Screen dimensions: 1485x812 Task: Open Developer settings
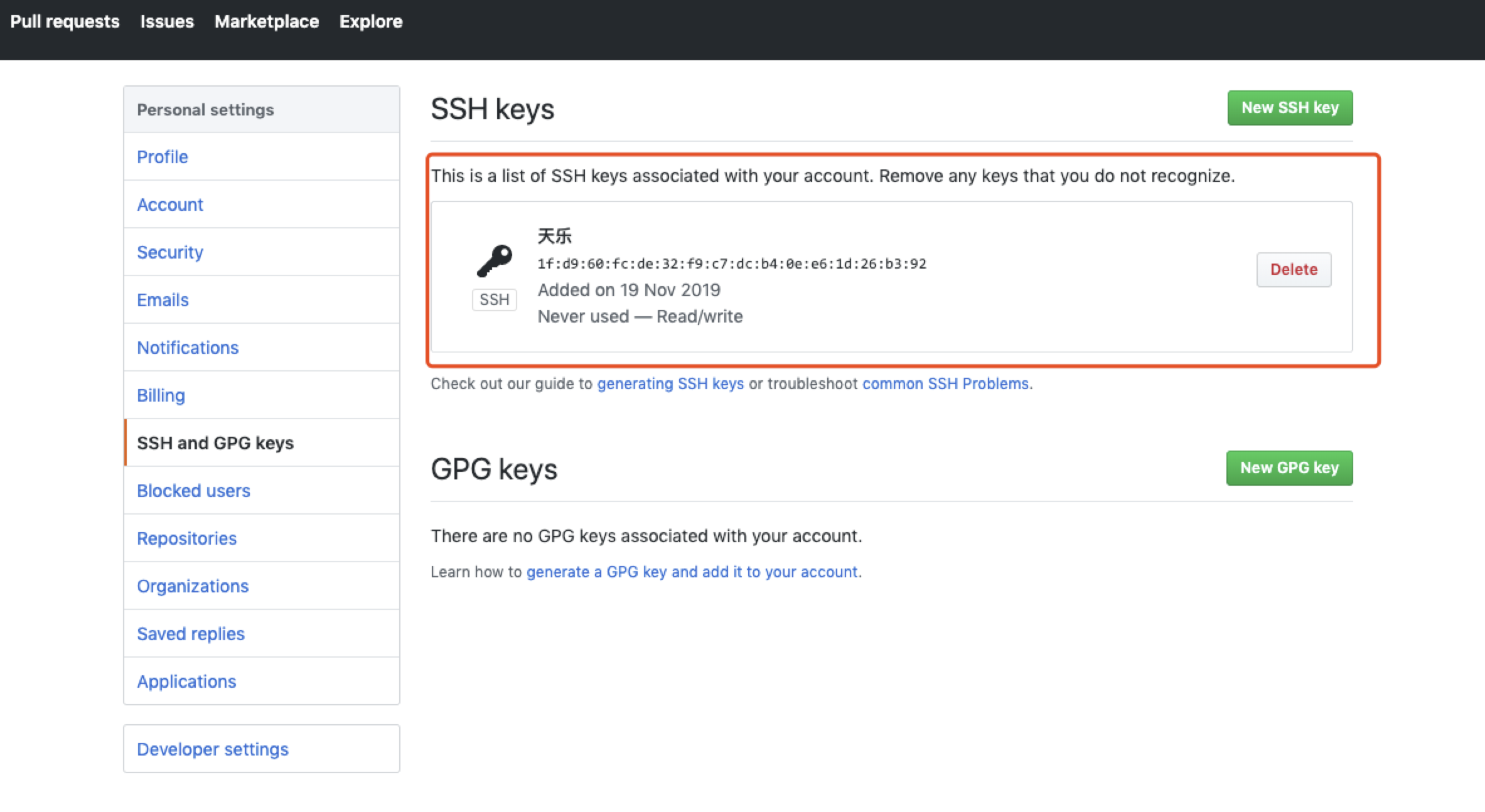point(213,749)
